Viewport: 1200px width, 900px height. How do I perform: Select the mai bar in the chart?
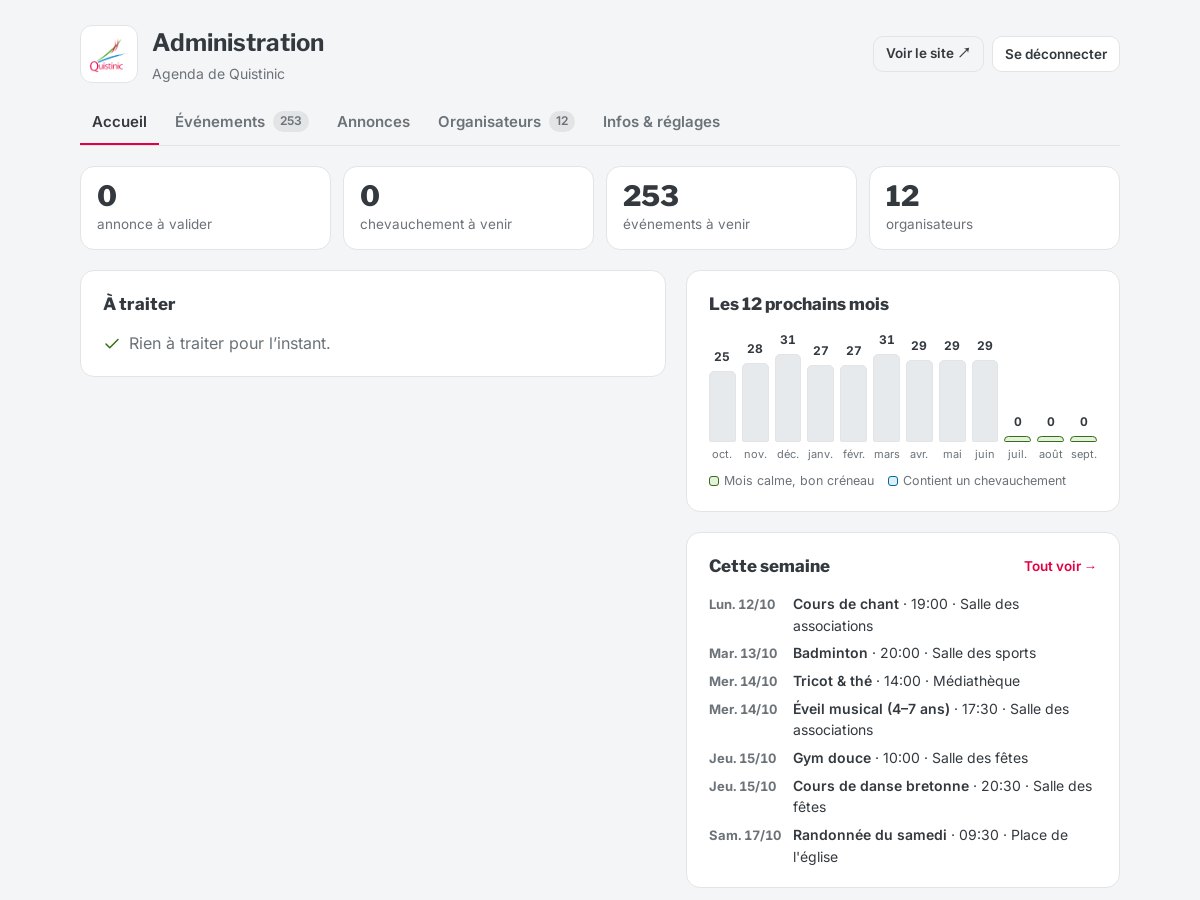(952, 401)
